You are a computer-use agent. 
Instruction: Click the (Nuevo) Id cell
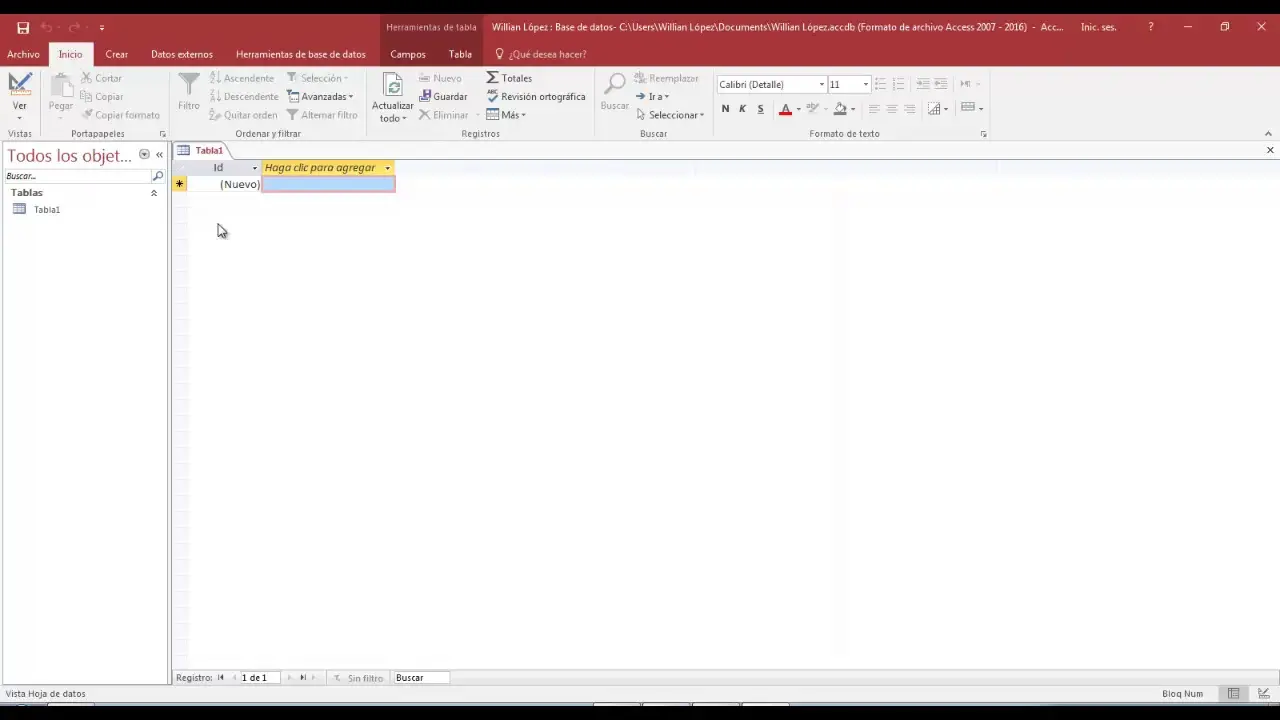[225, 184]
